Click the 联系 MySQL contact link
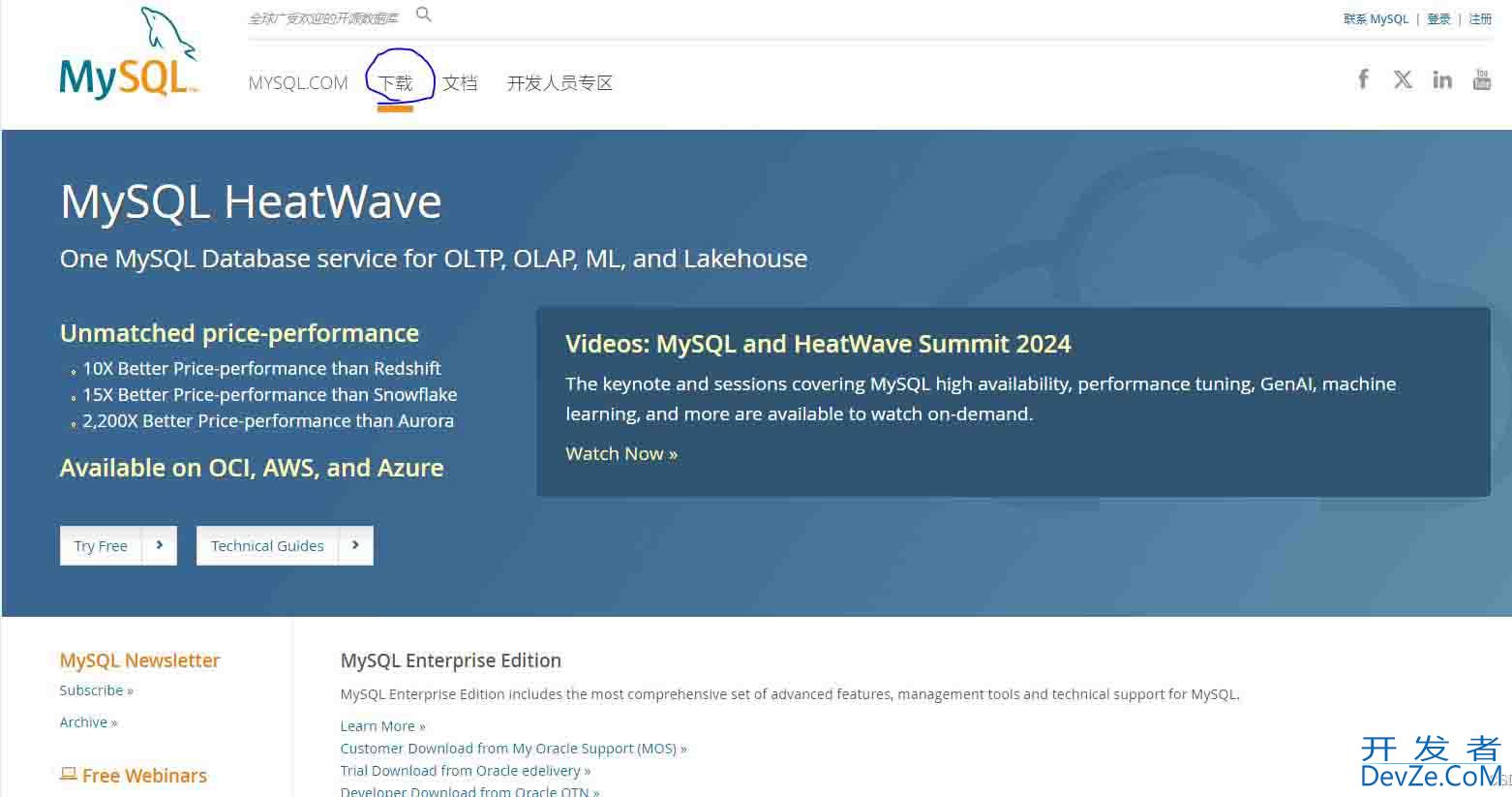The image size is (1512, 797). click(x=1376, y=19)
